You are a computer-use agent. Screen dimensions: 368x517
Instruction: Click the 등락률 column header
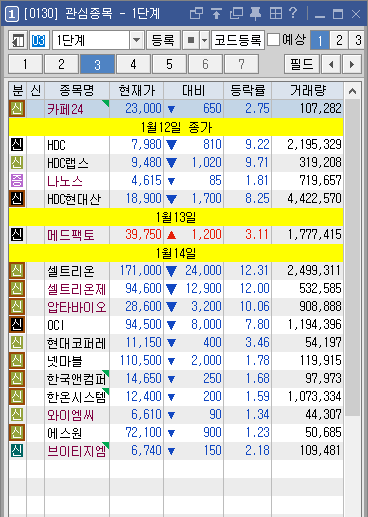(x=248, y=90)
